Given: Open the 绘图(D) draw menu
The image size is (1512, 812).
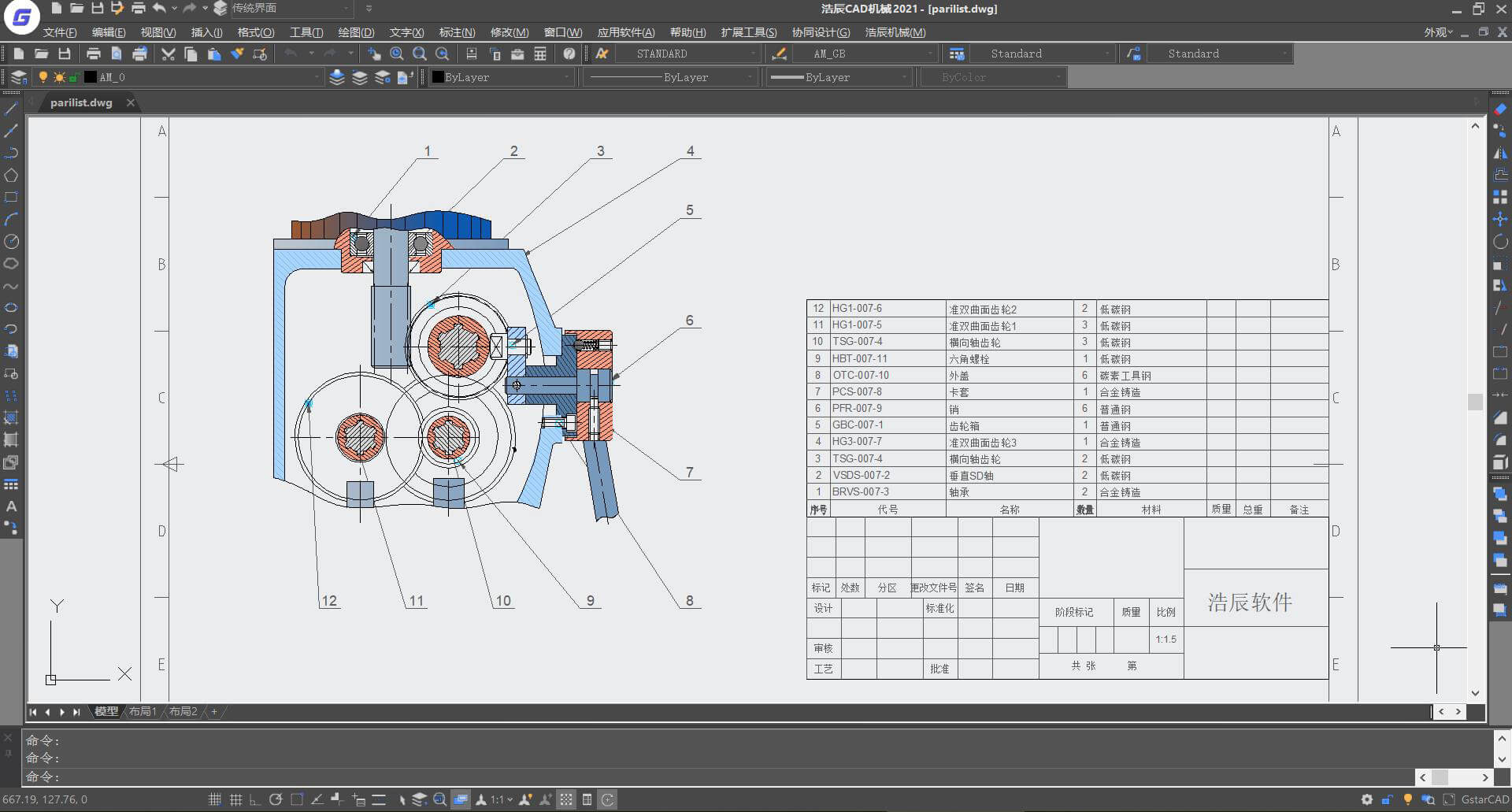Looking at the screenshot, I should 356,32.
